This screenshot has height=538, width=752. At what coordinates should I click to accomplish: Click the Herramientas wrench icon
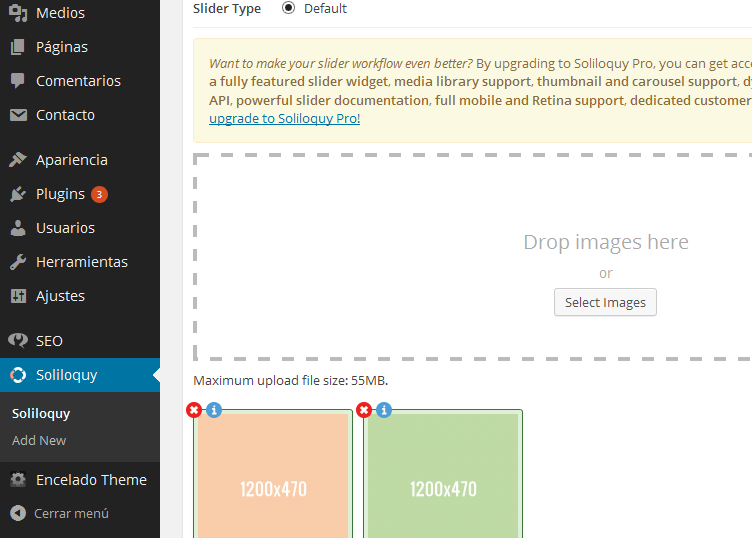(x=18, y=262)
